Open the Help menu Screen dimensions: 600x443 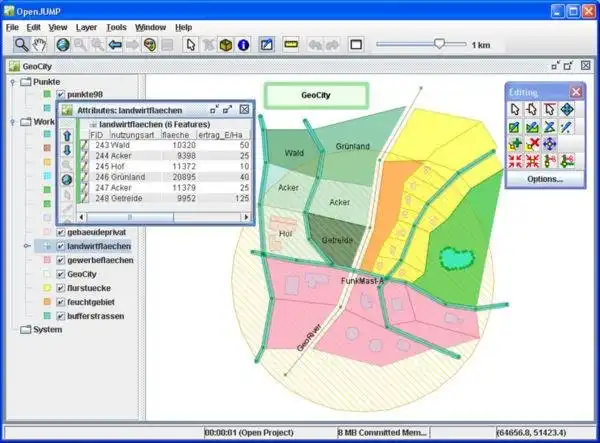183,27
